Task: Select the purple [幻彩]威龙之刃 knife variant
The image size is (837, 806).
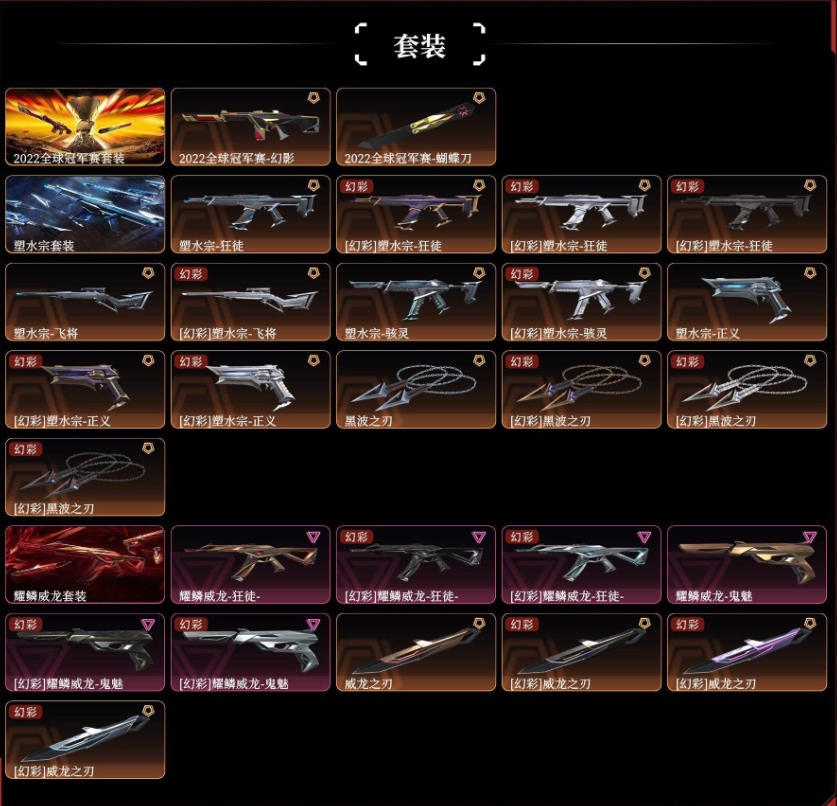Action: point(747,652)
